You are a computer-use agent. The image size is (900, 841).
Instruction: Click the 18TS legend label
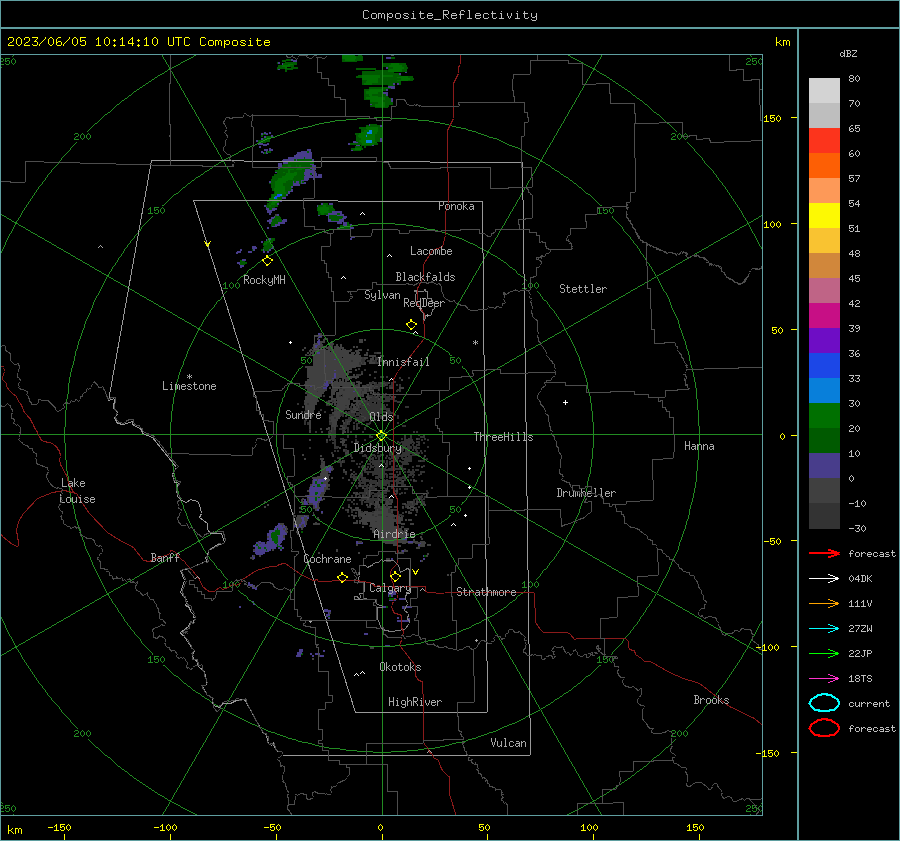tap(860, 679)
